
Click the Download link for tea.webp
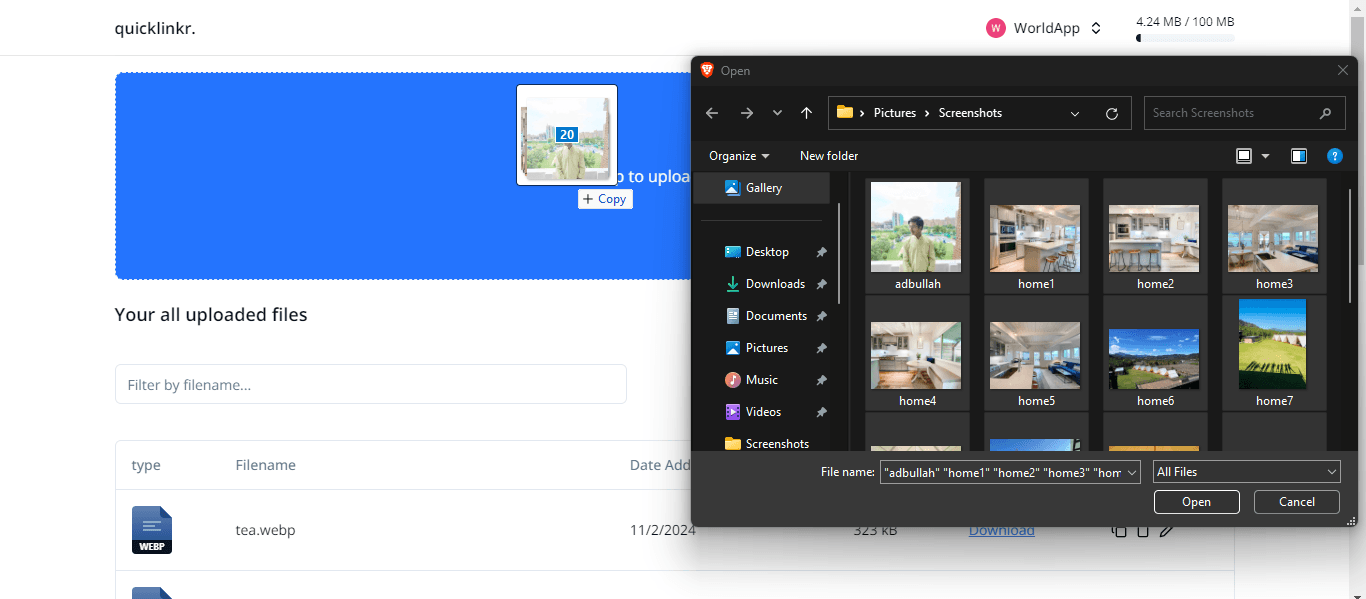tap(1001, 530)
